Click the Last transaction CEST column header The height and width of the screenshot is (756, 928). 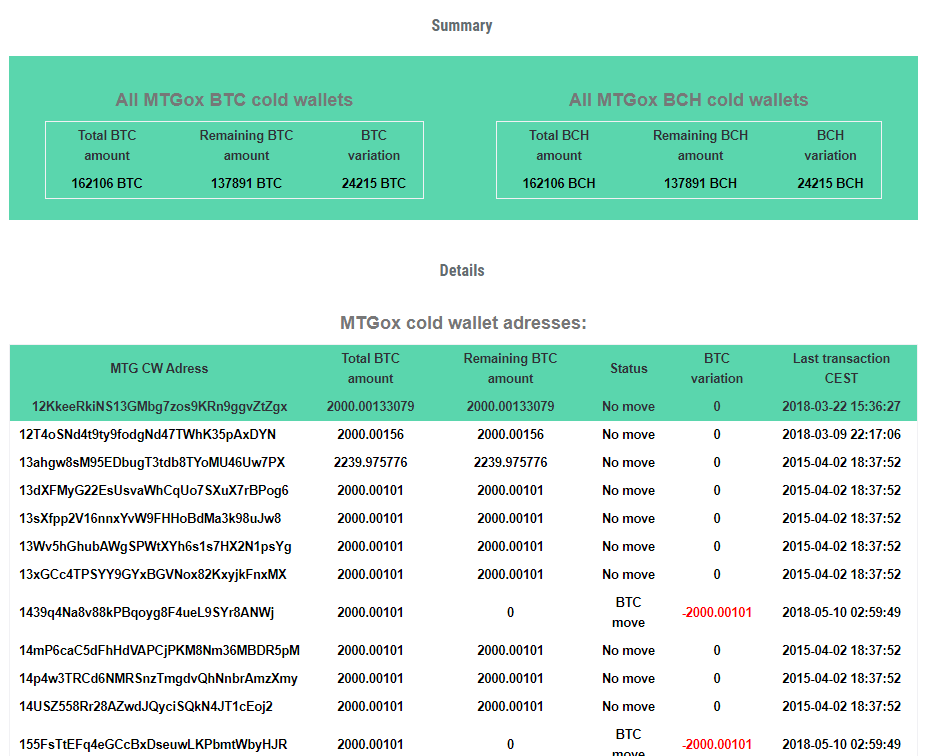tap(841, 368)
